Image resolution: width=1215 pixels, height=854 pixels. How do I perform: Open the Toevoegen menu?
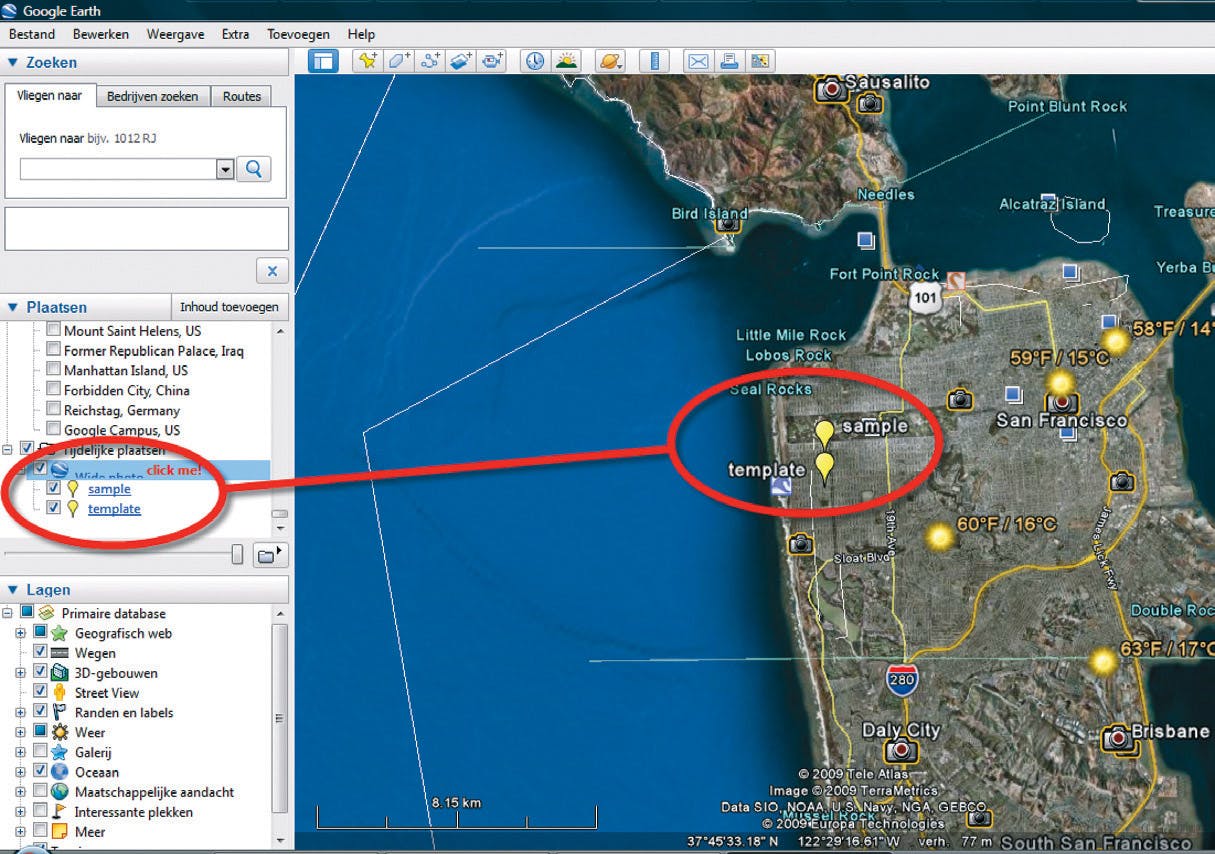[298, 34]
